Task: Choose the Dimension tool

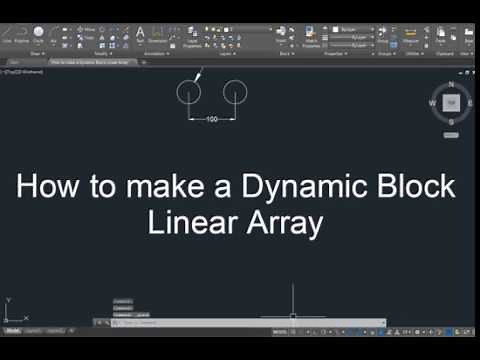Action: pyautogui.click(x=157, y=35)
